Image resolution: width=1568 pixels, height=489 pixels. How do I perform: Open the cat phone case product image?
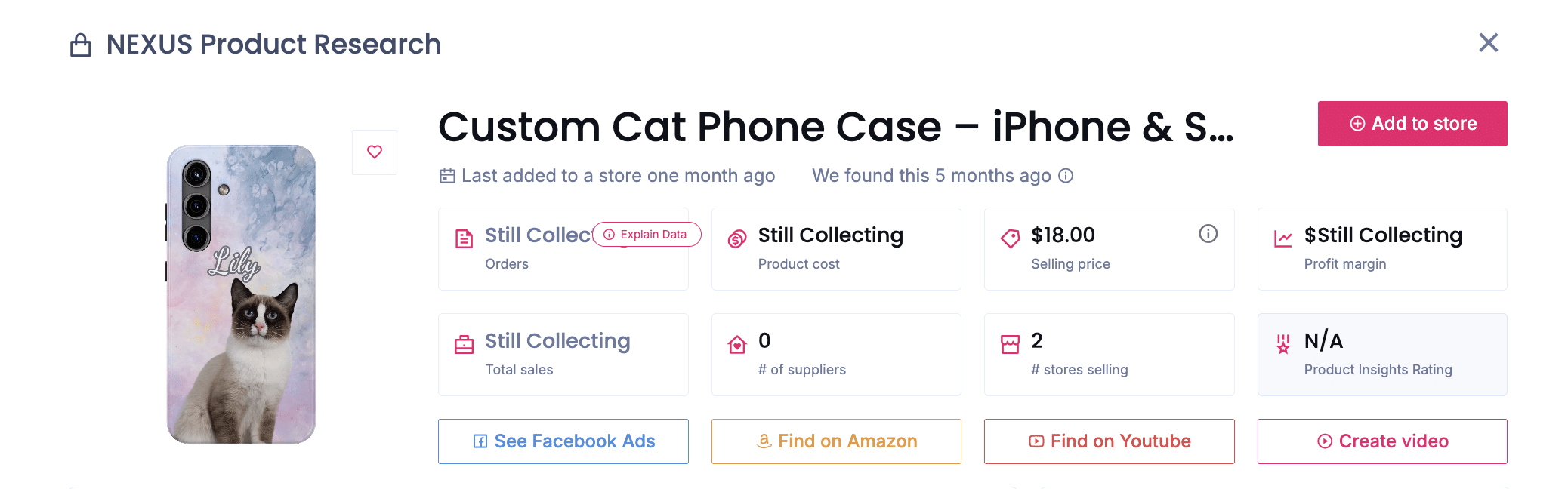pyautogui.click(x=241, y=294)
